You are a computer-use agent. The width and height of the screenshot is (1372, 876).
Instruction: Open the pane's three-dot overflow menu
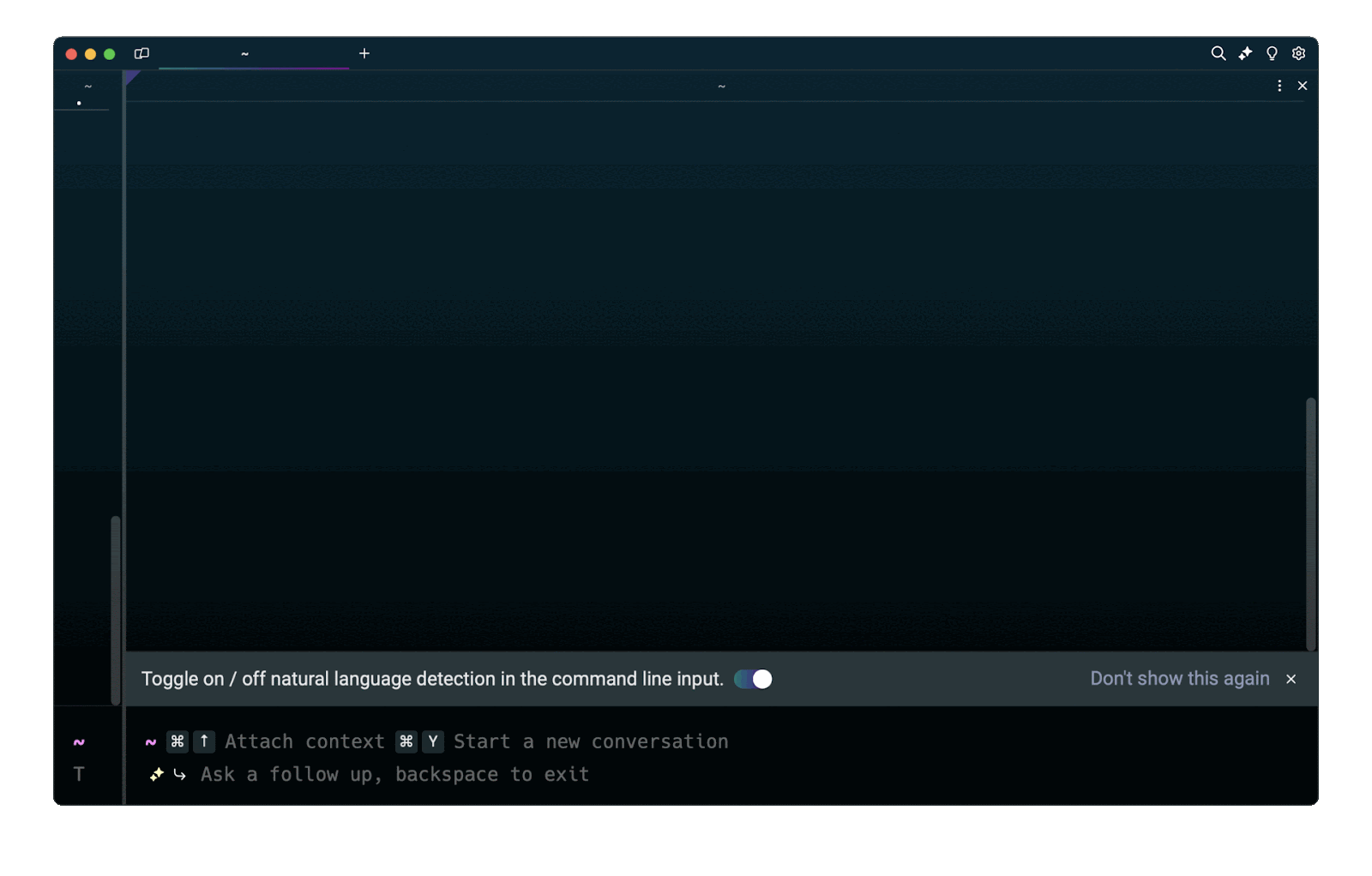click(1279, 86)
